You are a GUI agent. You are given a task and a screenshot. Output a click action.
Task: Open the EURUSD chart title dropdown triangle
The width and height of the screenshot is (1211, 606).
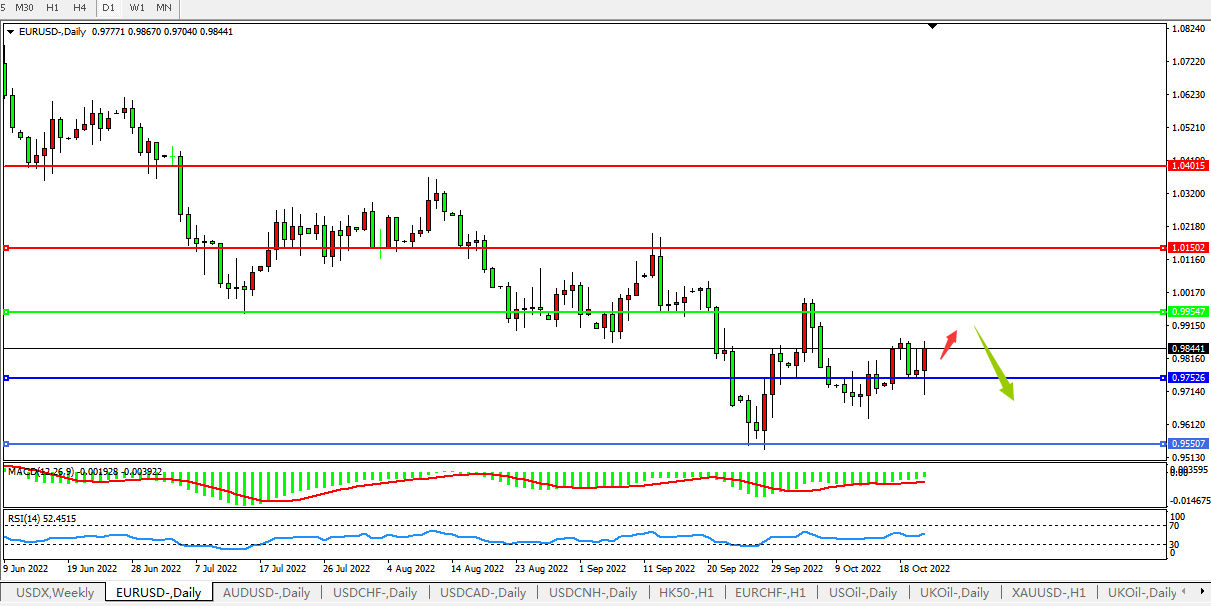pyautogui.click(x=10, y=32)
